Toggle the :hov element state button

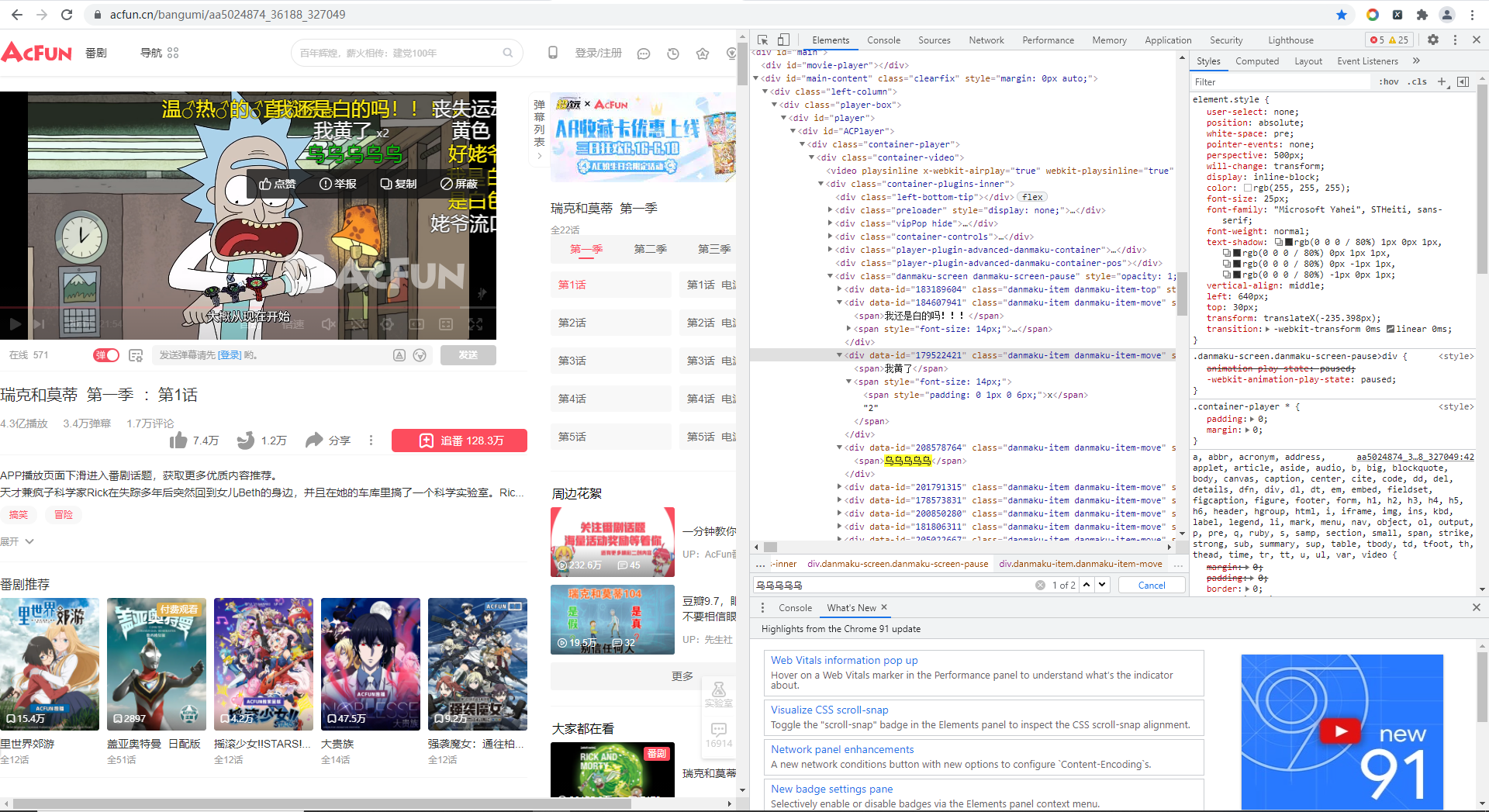(1389, 81)
